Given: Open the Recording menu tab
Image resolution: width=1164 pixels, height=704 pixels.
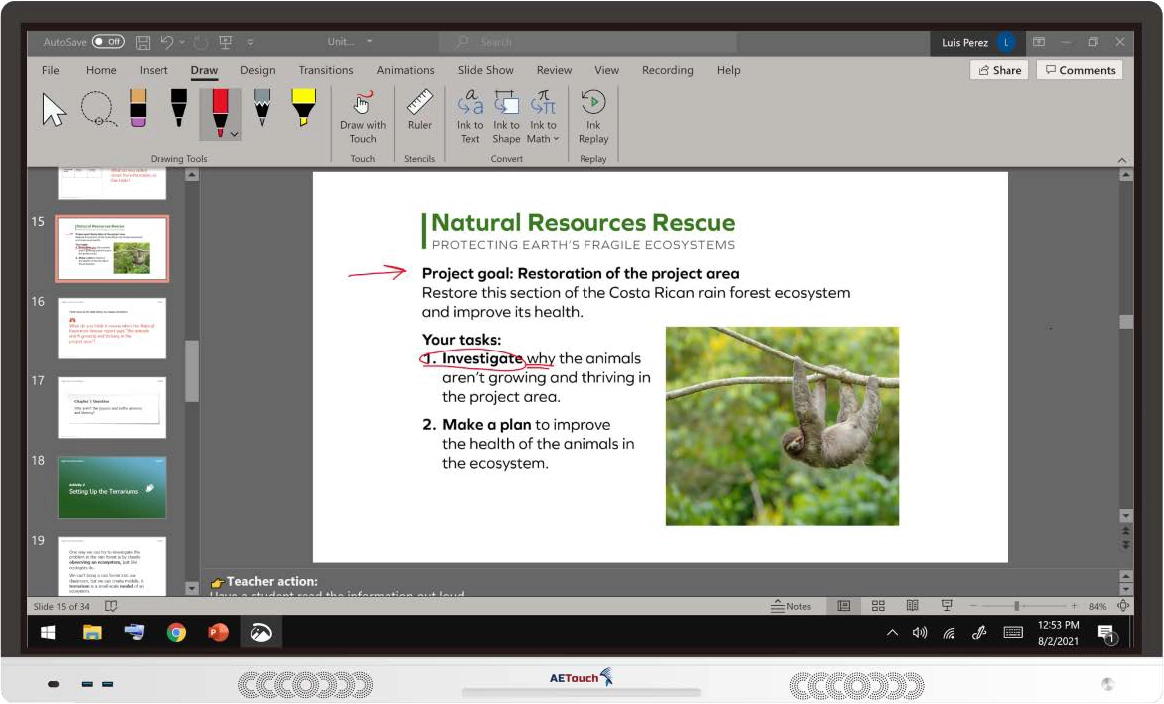Looking at the screenshot, I should coord(667,70).
